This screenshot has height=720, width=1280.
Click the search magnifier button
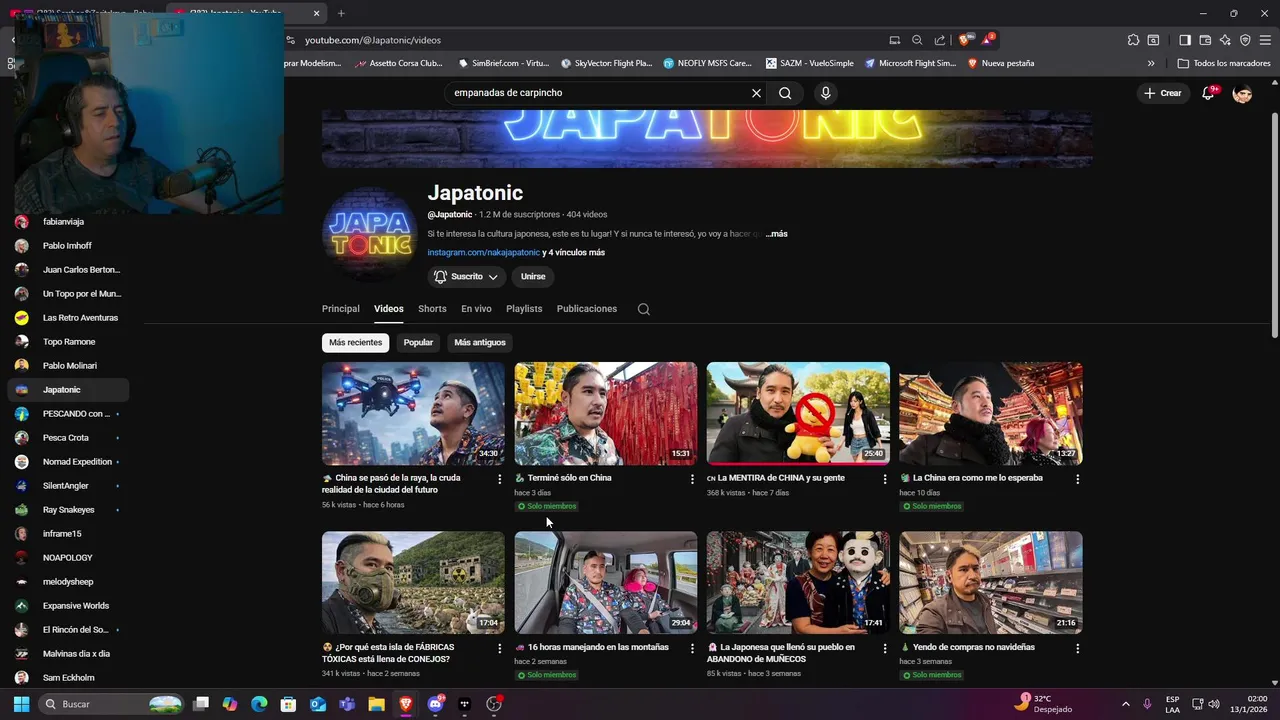click(785, 93)
